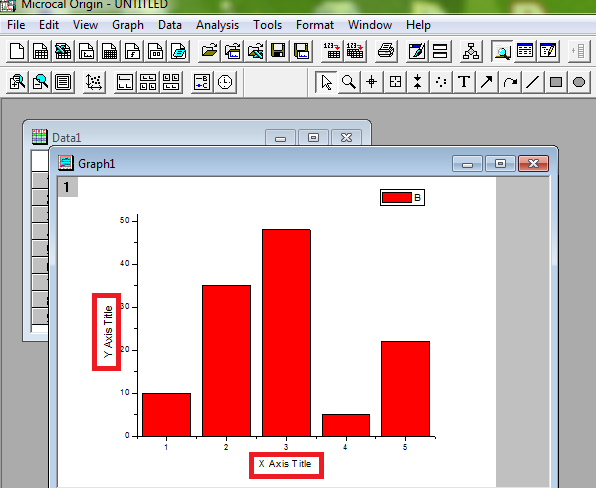Image resolution: width=596 pixels, height=488 pixels.
Task: Click the Save project floppy icon
Action: pyautogui.click(x=278, y=51)
